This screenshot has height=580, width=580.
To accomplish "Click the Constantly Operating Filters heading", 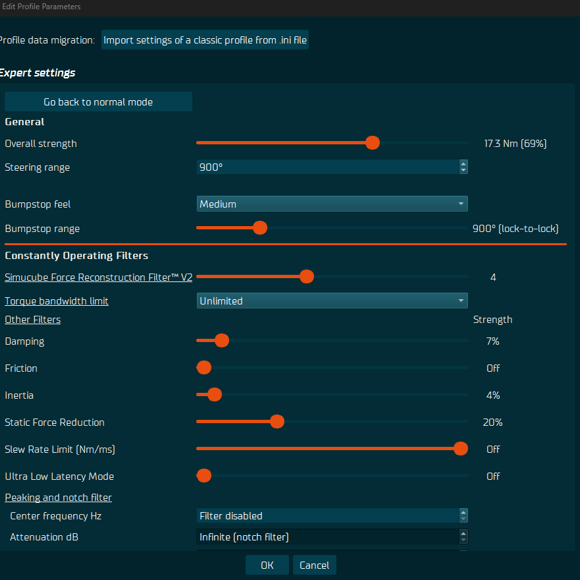I will coord(77,256).
